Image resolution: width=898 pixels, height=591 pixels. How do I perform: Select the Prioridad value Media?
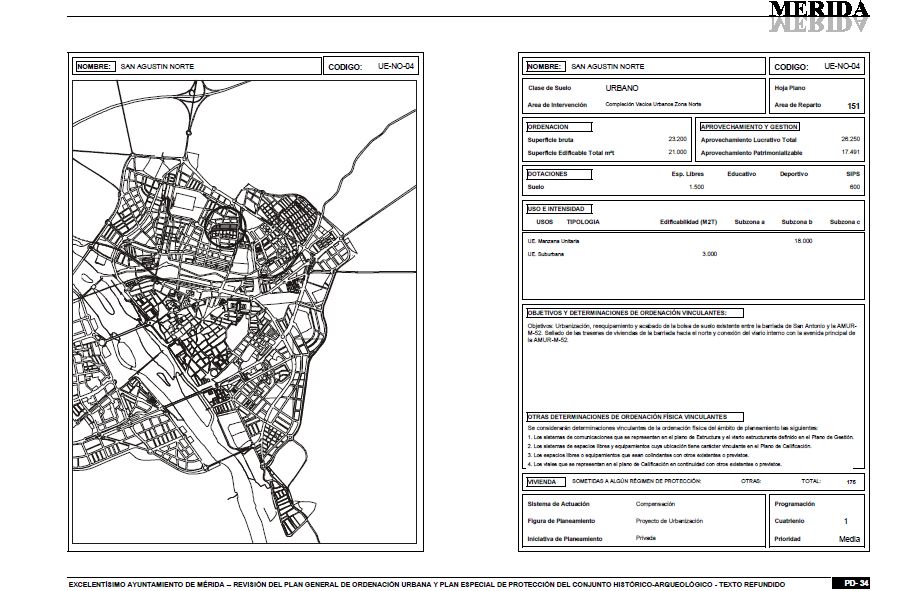(849, 539)
